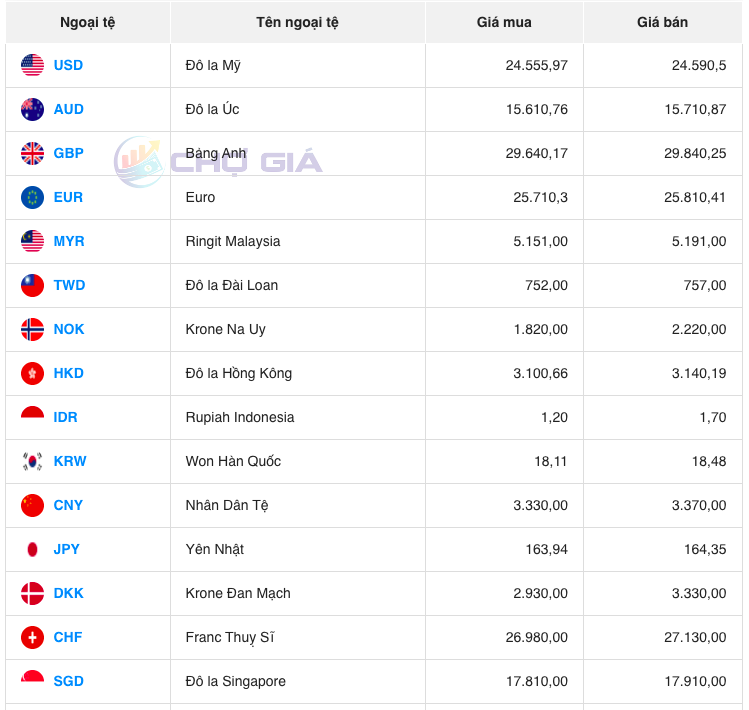749x710 pixels.
Task: Click the 'Giá bán' column header
Action: coord(662,22)
